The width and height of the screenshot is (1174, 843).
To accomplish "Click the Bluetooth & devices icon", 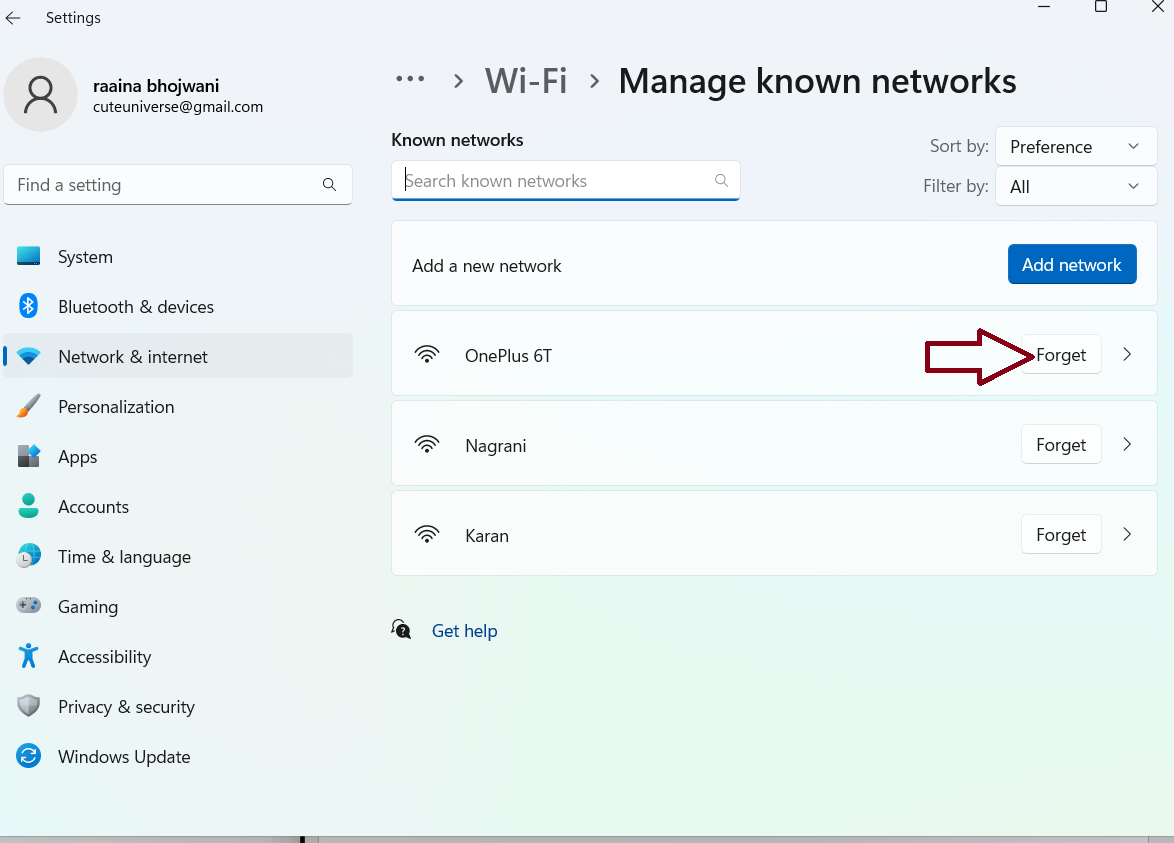I will [x=28, y=306].
